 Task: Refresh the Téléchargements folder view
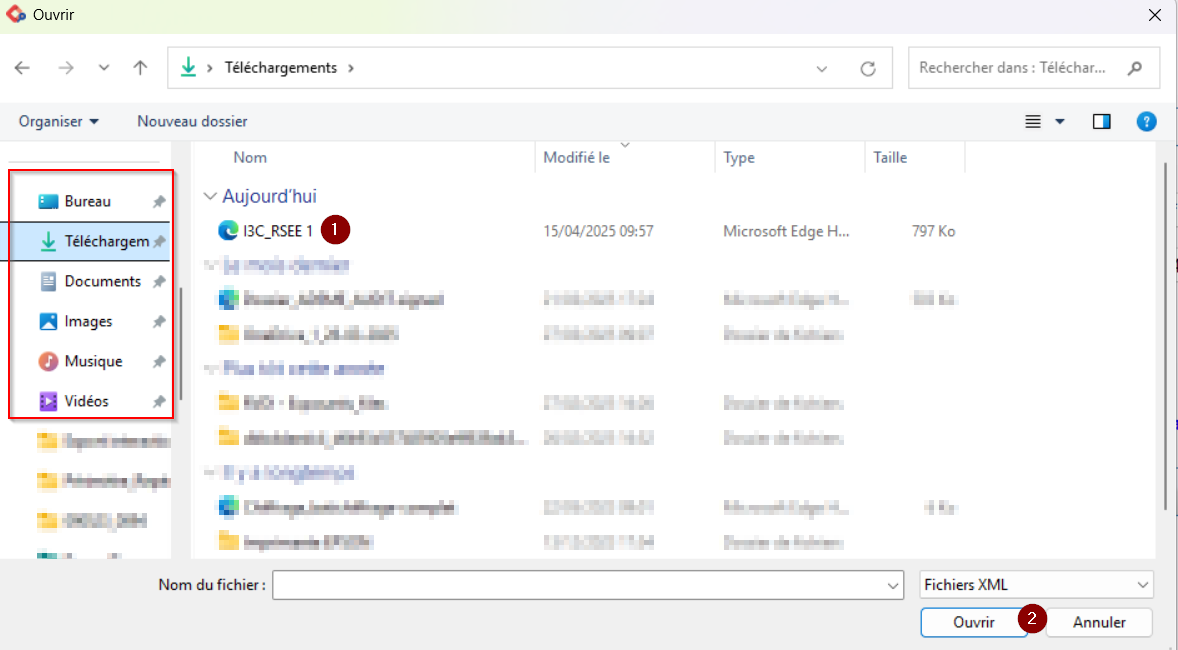(868, 68)
